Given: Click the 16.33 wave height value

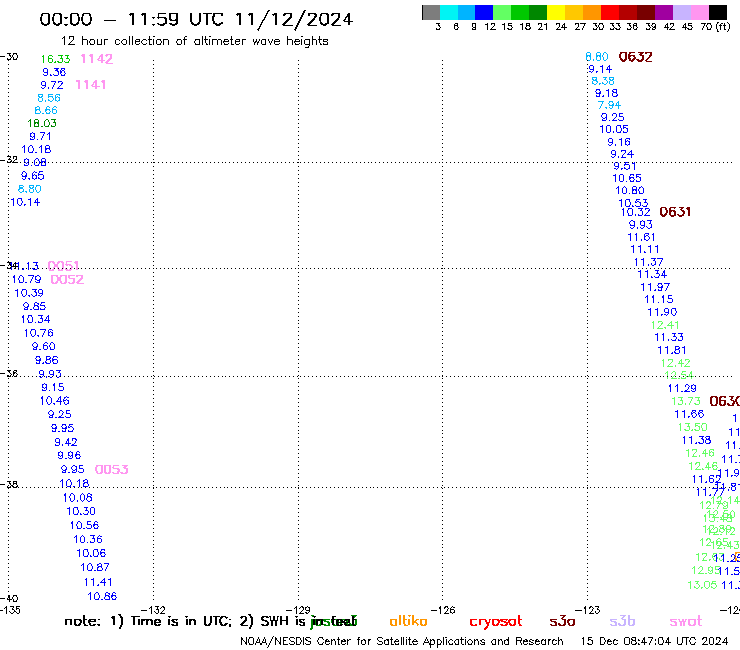Looking at the screenshot, I should (x=55, y=59).
